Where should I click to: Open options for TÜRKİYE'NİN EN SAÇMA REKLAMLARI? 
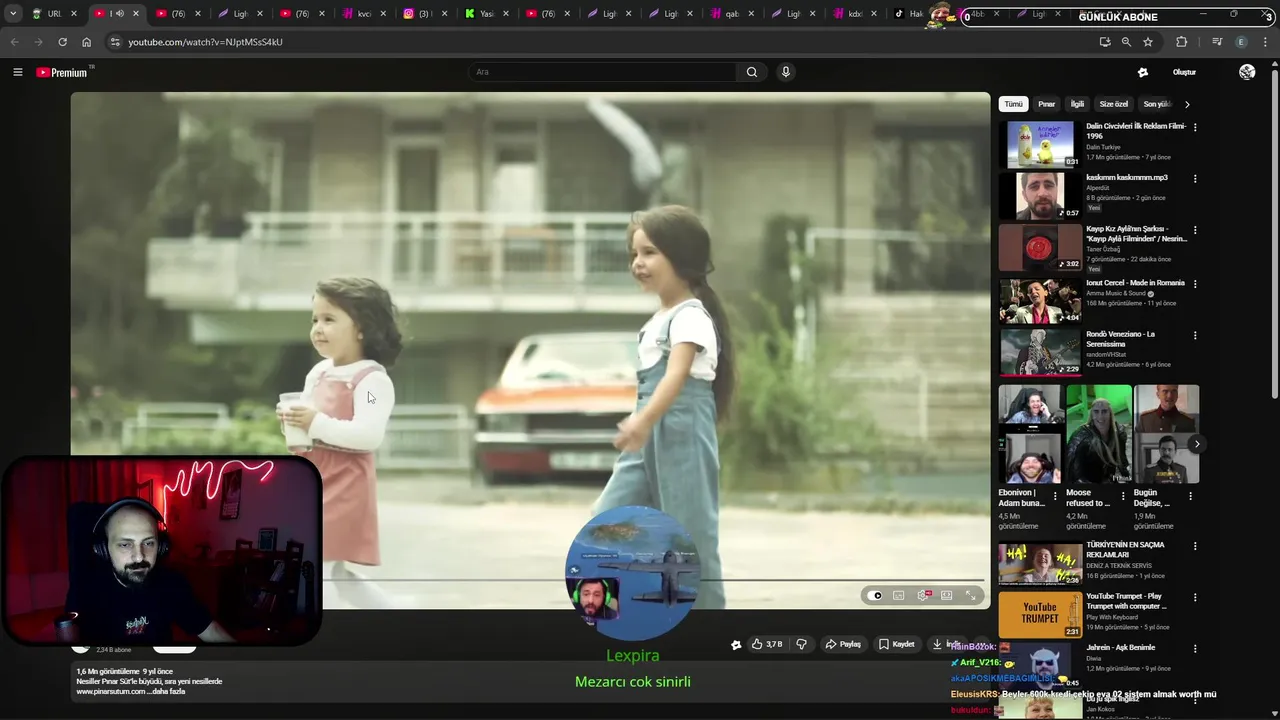tap(1195, 546)
